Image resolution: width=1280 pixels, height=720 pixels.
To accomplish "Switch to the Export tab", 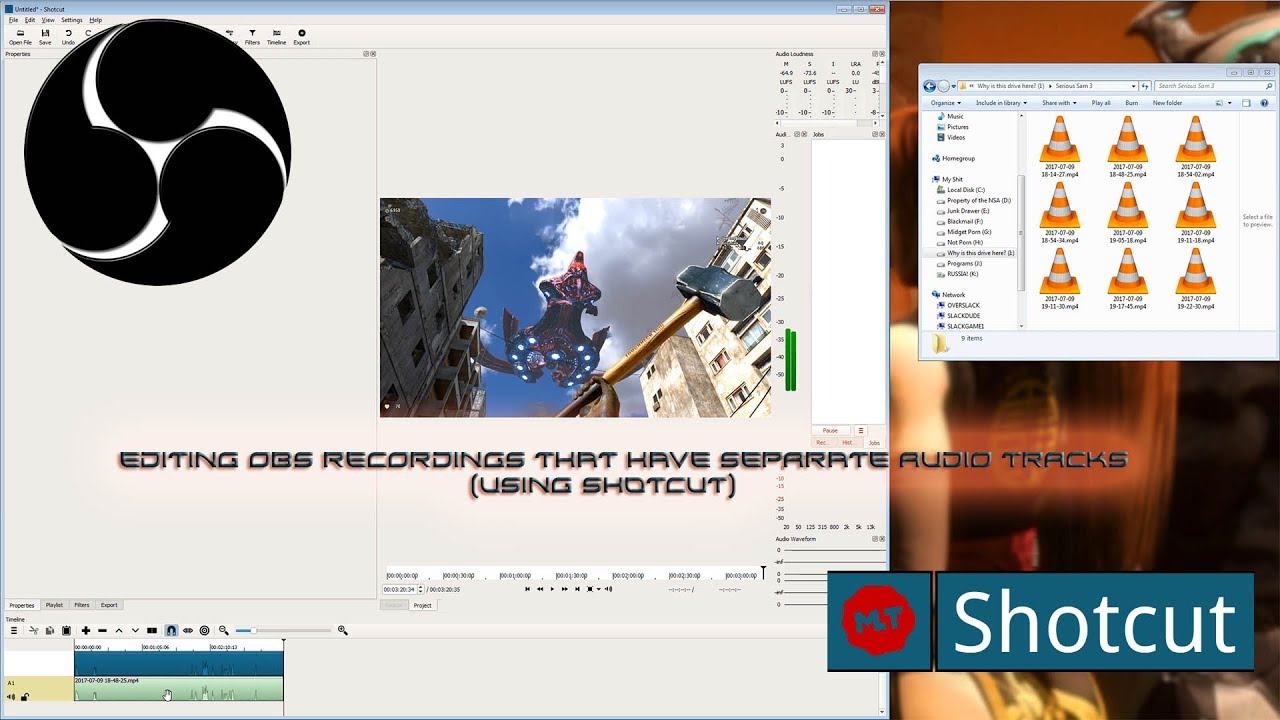I will (x=109, y=605).
